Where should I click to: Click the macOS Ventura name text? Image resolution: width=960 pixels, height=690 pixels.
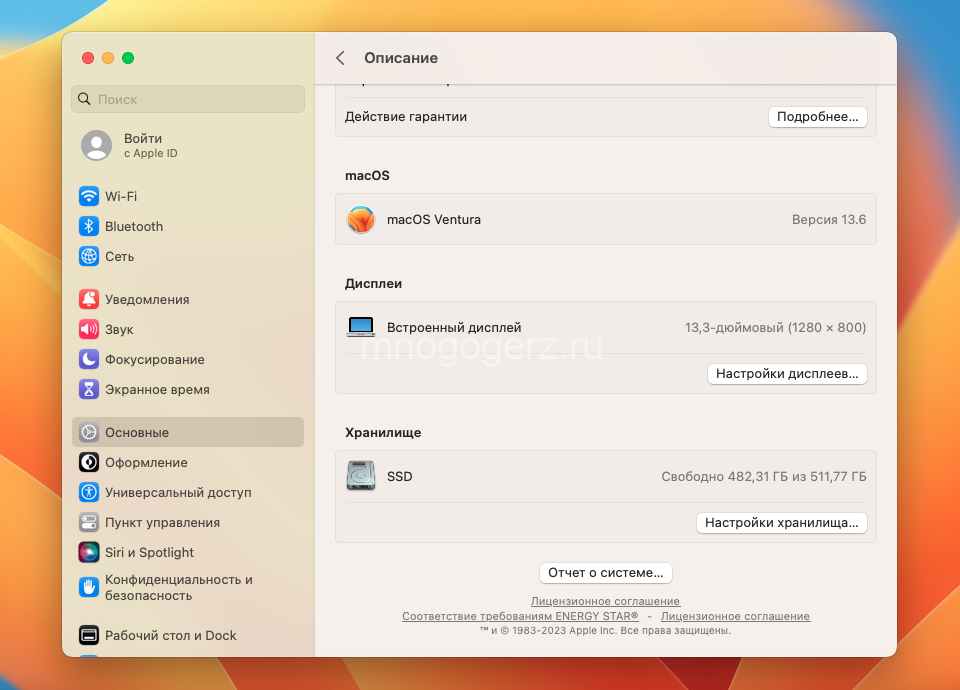[433, 220]
